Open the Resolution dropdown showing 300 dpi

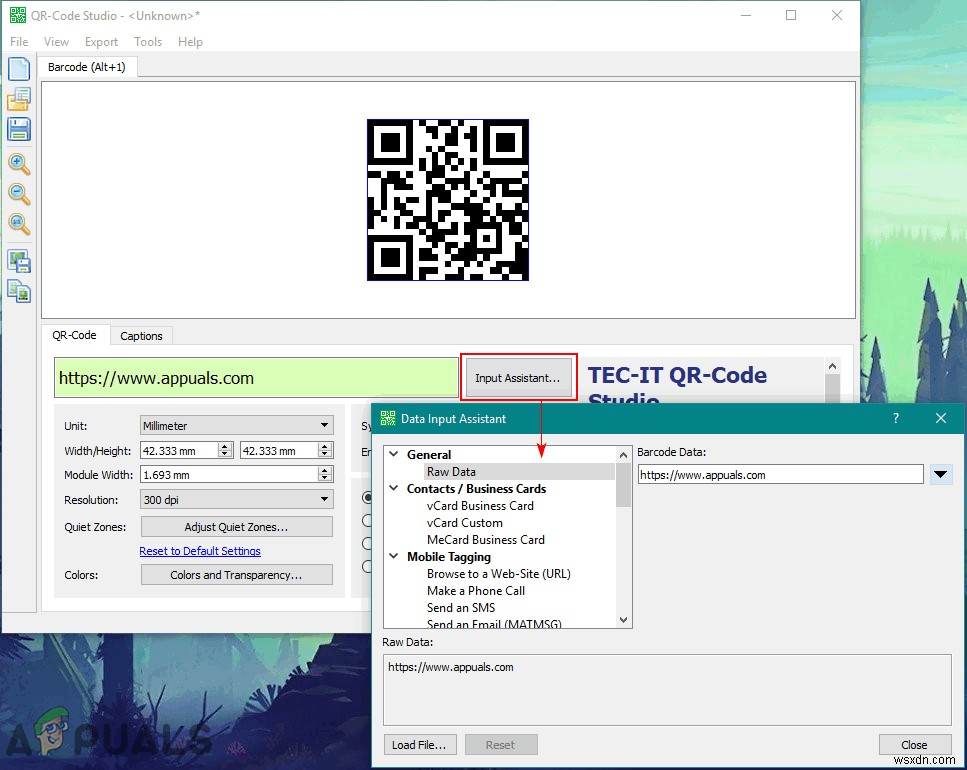coord(236,500)
